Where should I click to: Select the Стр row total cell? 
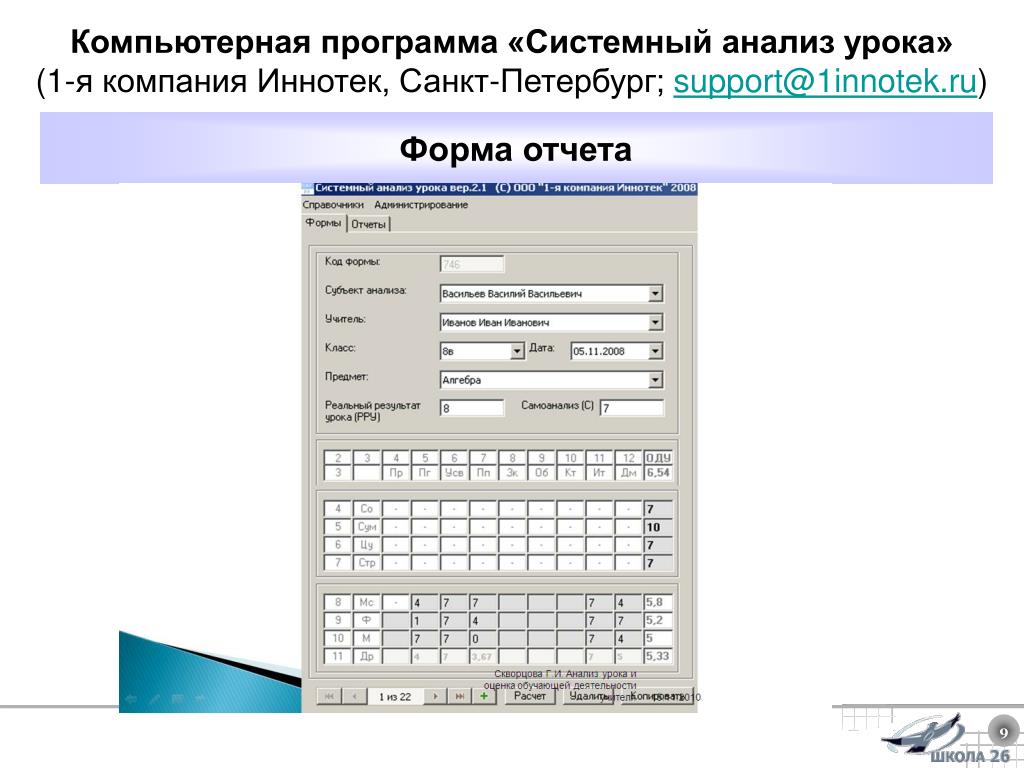pyautogui.click(x=658, y=563)
